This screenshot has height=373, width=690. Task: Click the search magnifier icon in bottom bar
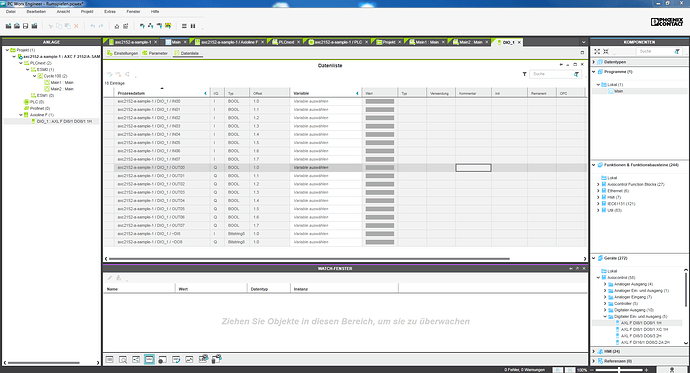[x=123, y=359]
